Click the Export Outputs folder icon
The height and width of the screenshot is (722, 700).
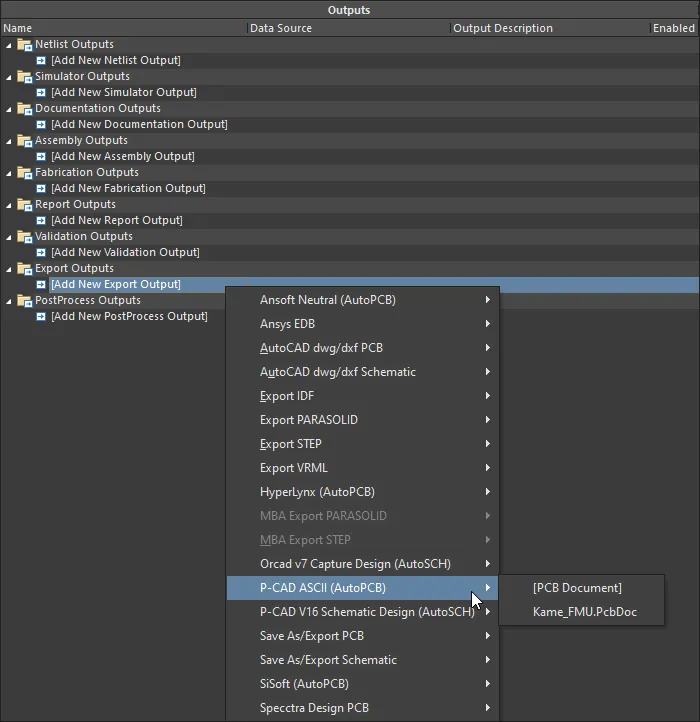pyautogui.click(x=24, y=268)
